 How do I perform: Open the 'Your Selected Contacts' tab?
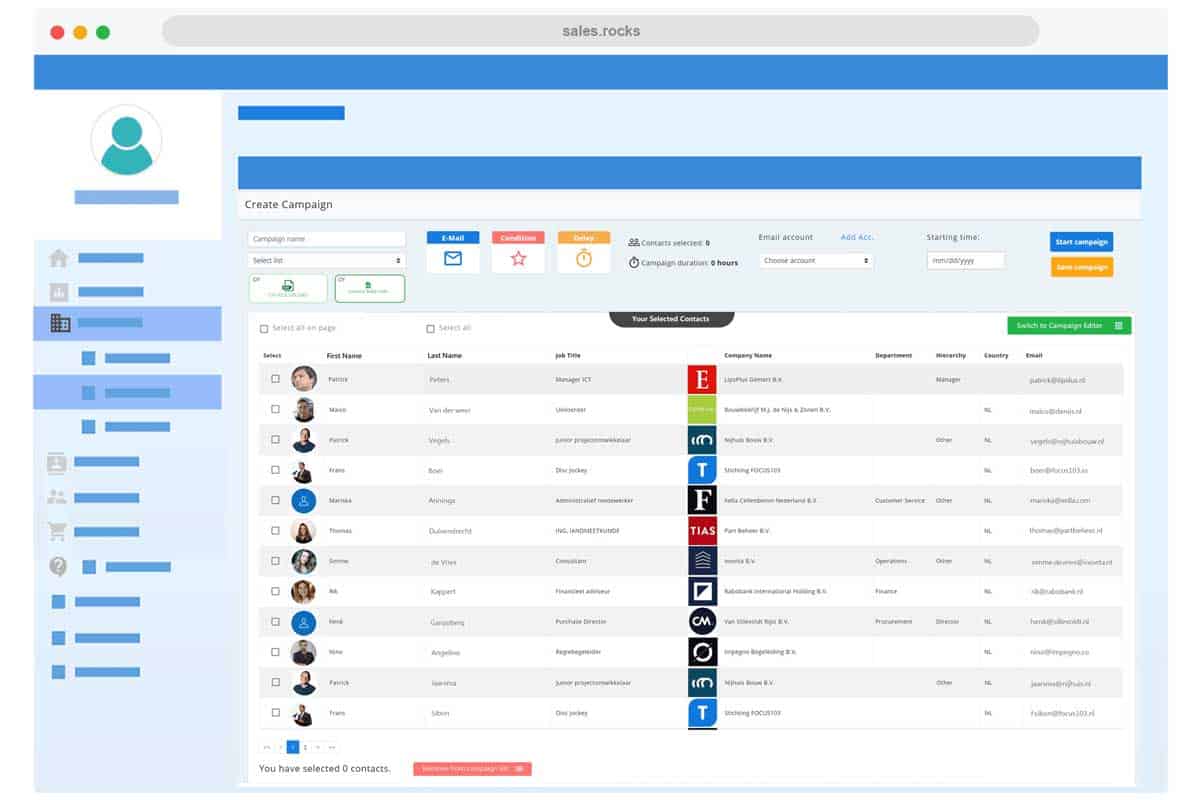pos(671,319)
